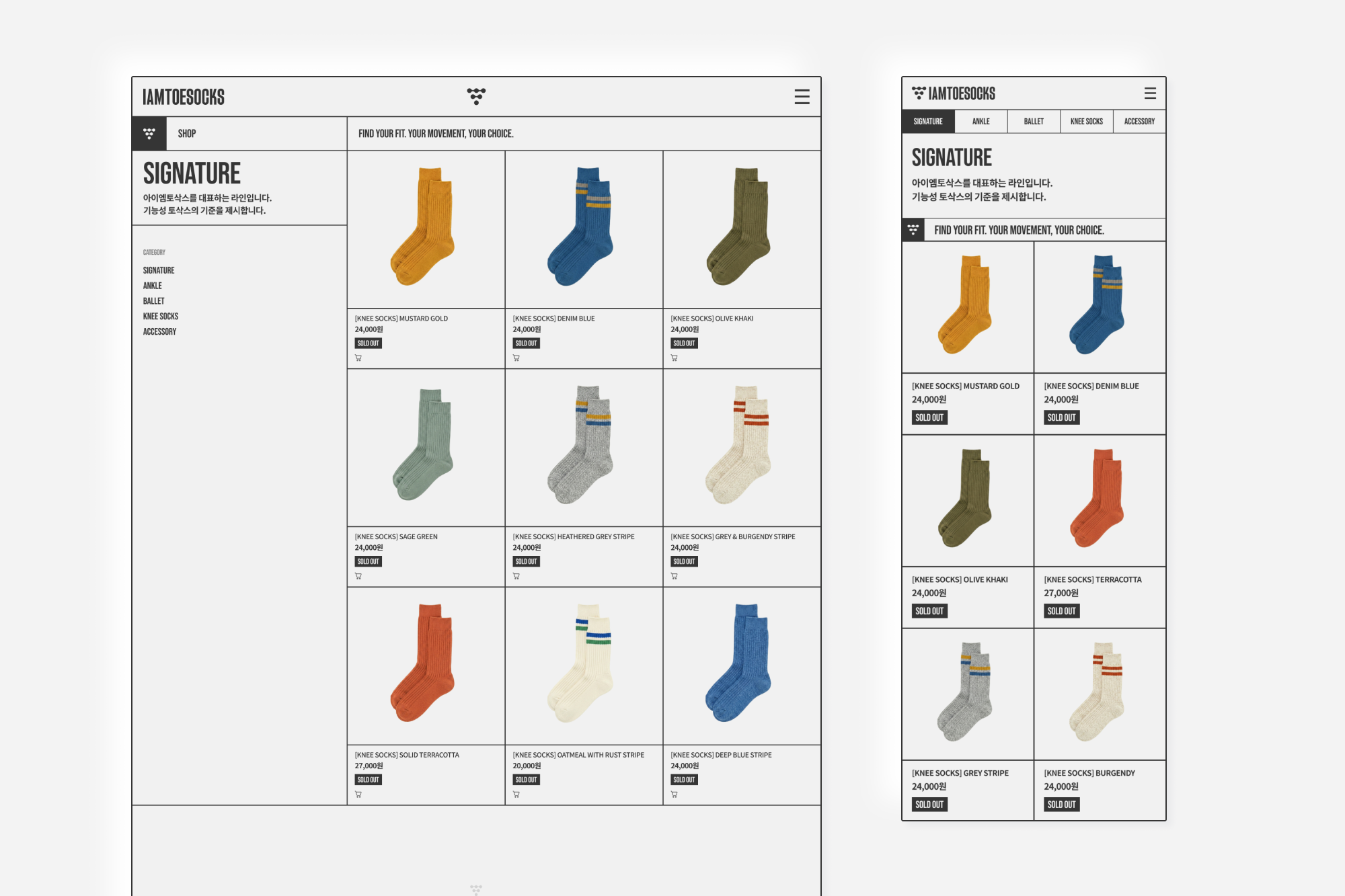
Task: Click cart icon under Deep Blue Stripe socks
Action: point(675,795)
